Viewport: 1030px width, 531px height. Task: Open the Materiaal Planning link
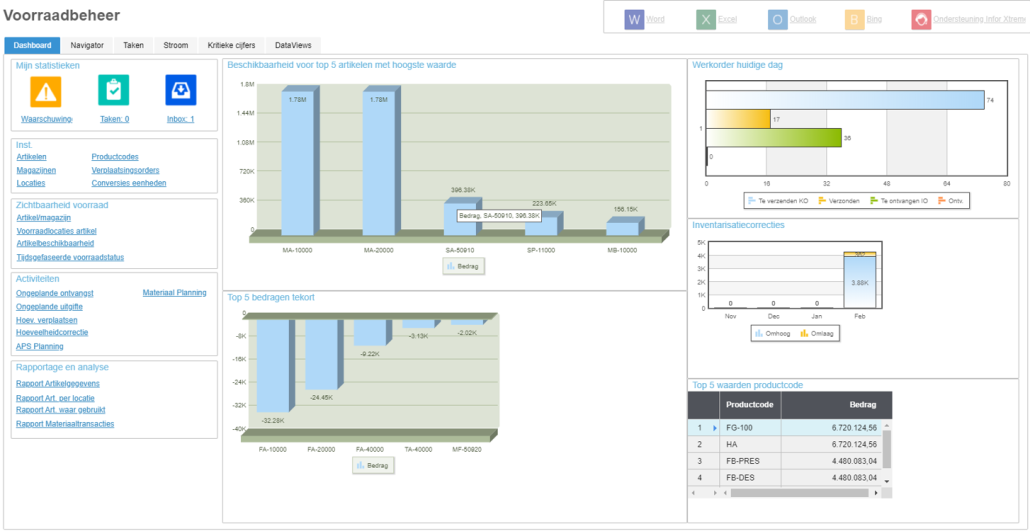174,293
